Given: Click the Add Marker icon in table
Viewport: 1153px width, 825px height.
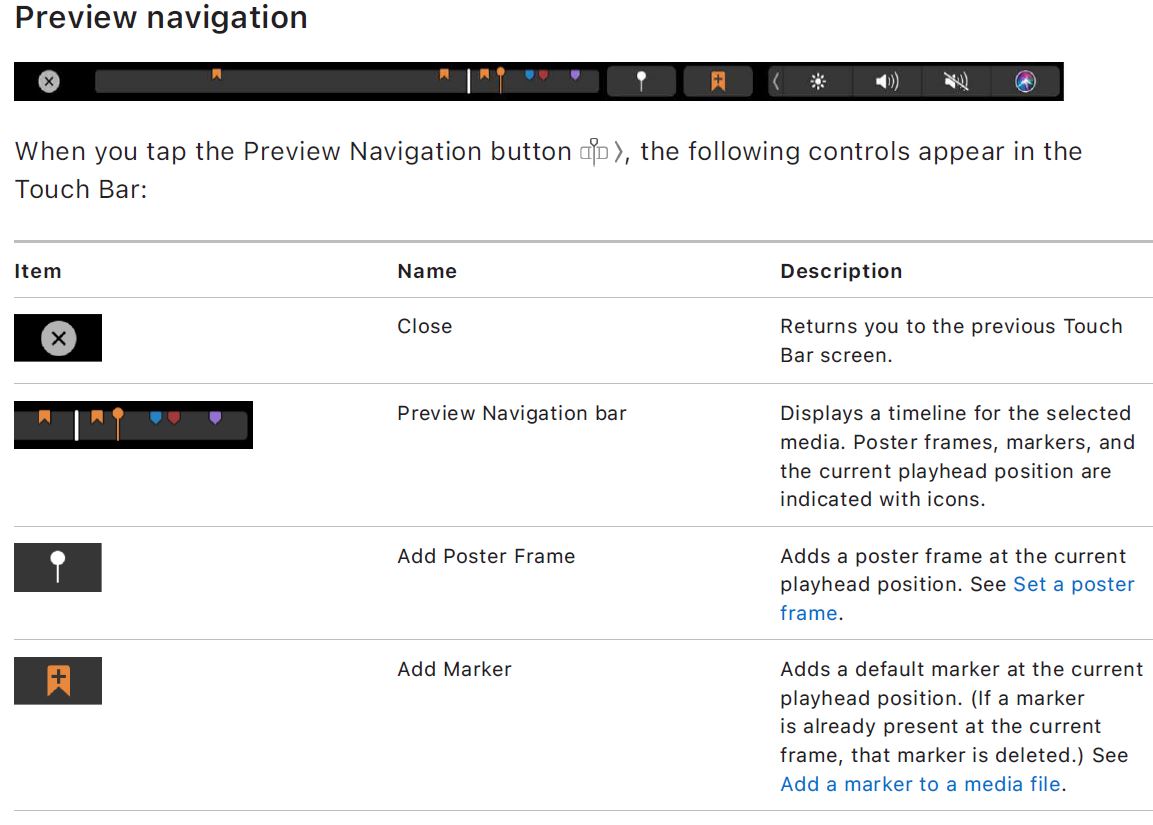Looking at the screenshot, I should 58,681.
